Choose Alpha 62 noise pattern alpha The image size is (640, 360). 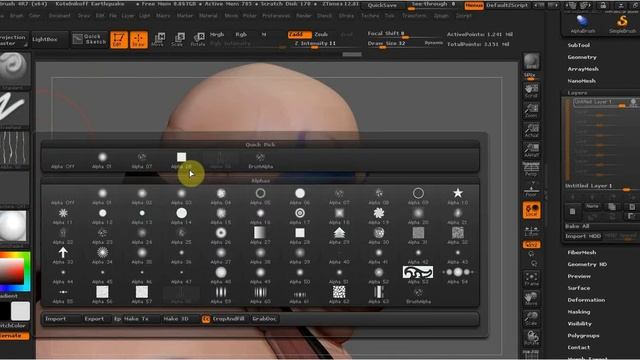339,294
